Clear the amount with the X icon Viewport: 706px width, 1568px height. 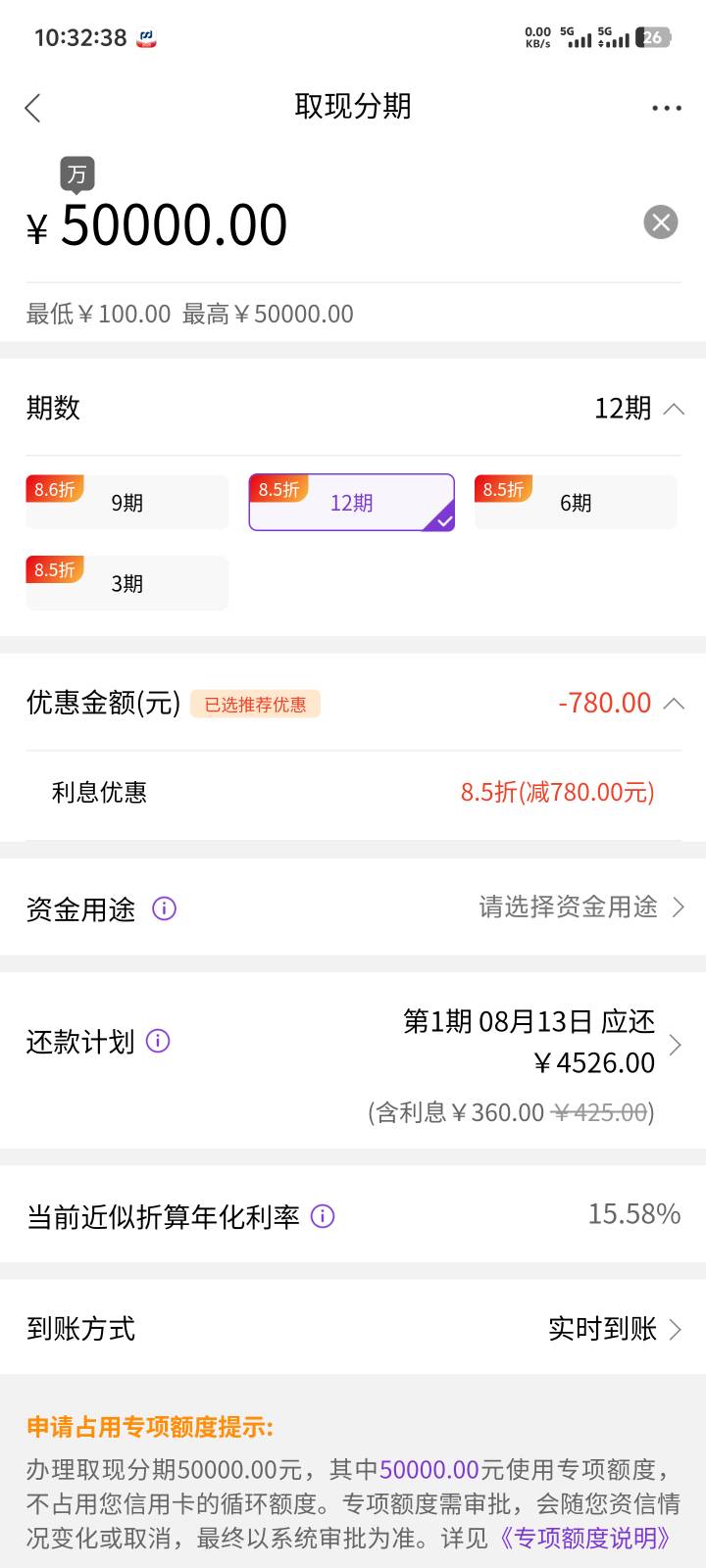(661, 222)
